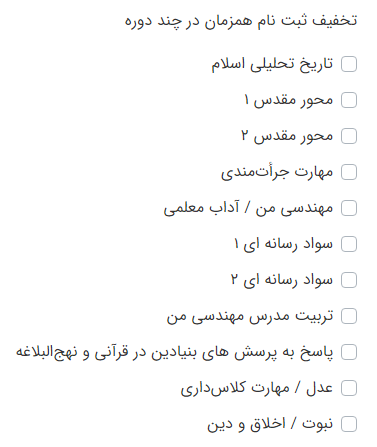
Task: Click the مهندسی من / آداب معلمی label text
Action: (248, 208)
